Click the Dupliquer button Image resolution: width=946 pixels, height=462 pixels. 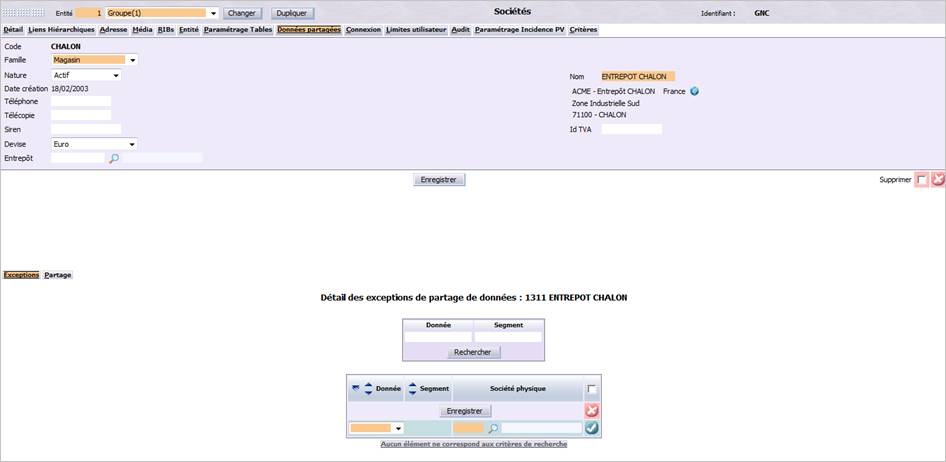pyautogui.click(x=293, y=13)
